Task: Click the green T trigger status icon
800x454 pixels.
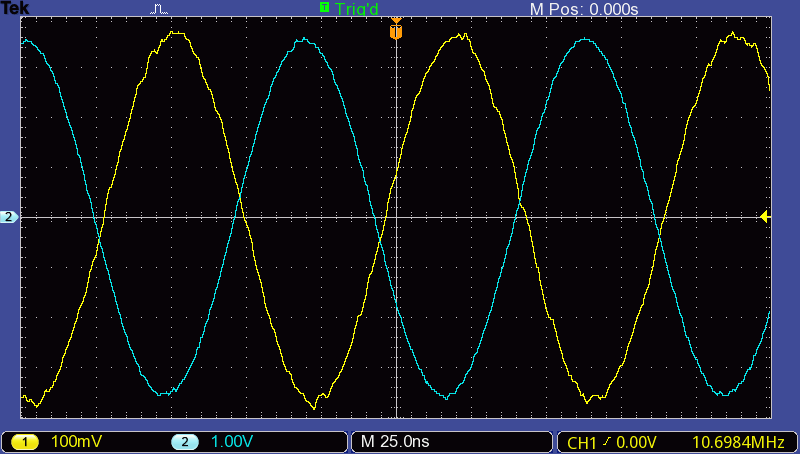Action: click(324, 8)
